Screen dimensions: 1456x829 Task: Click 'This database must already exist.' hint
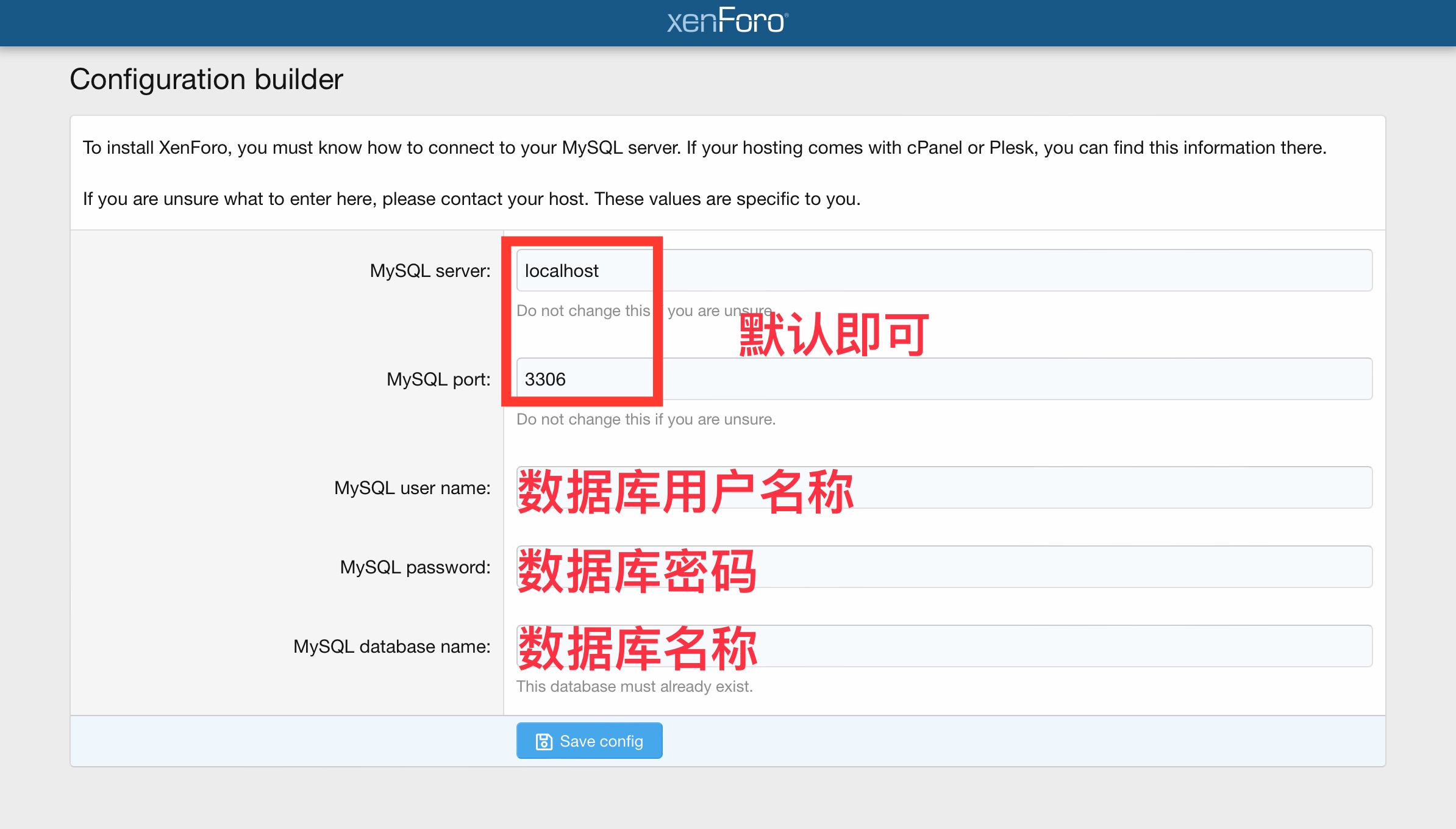click(635, 686)
